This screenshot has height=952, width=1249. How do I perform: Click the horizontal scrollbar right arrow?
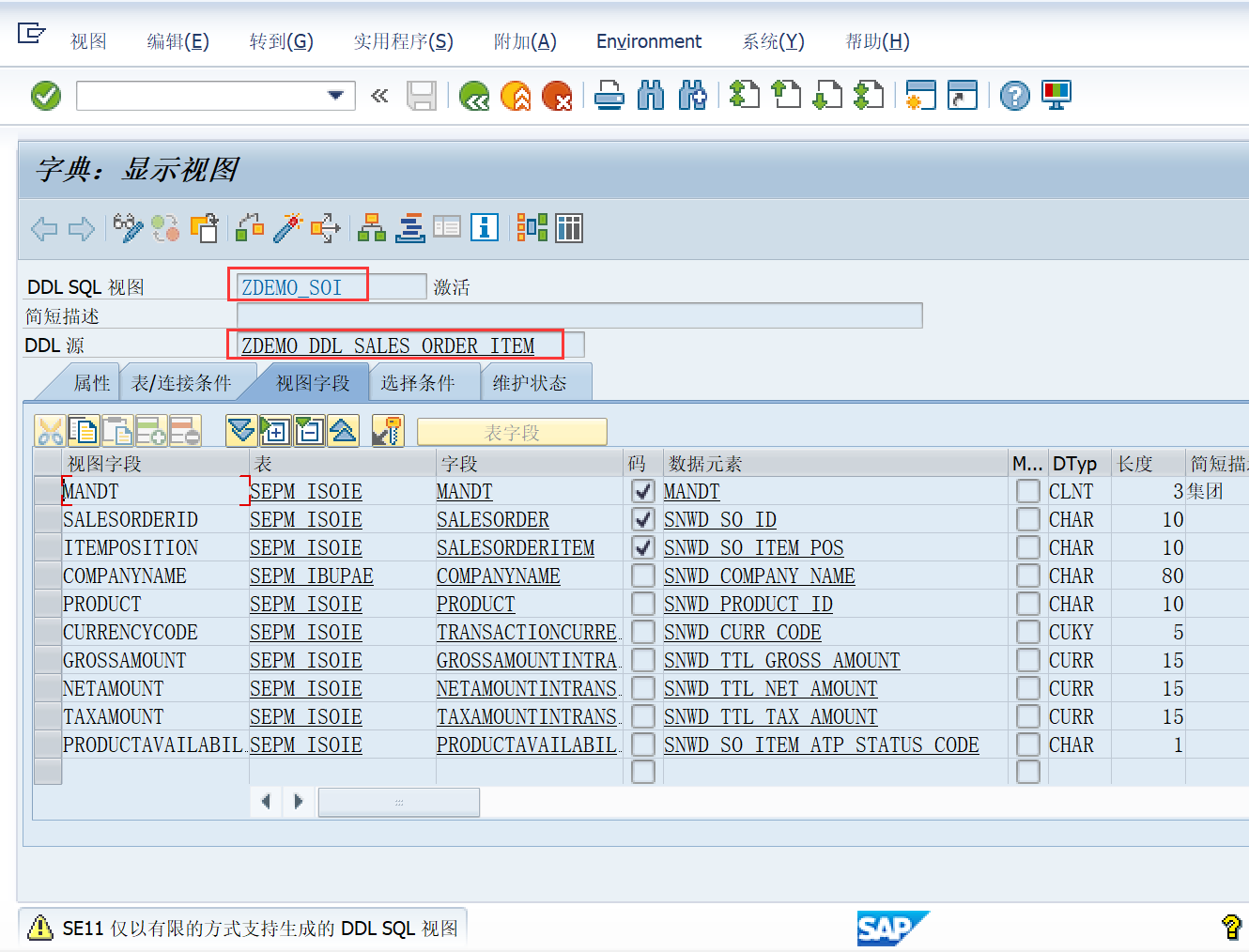pos(299,802)
